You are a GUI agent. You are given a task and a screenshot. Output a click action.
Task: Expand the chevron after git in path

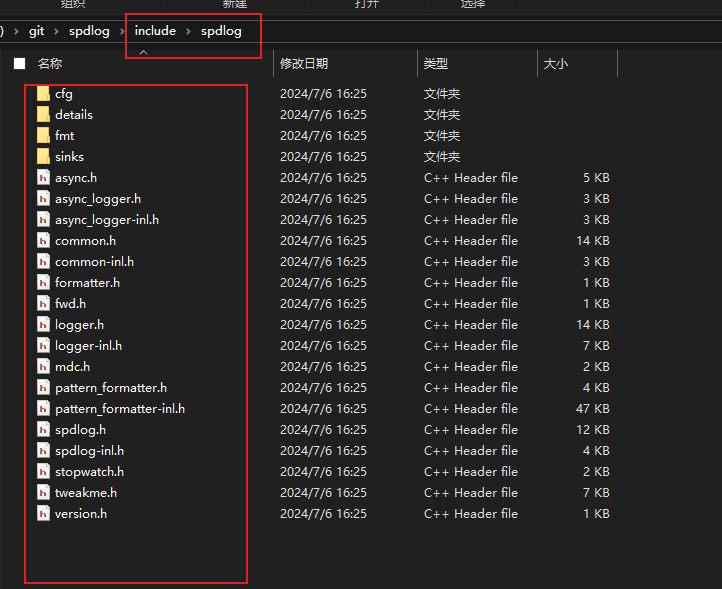pyautogui.click(x=56, y=31)
